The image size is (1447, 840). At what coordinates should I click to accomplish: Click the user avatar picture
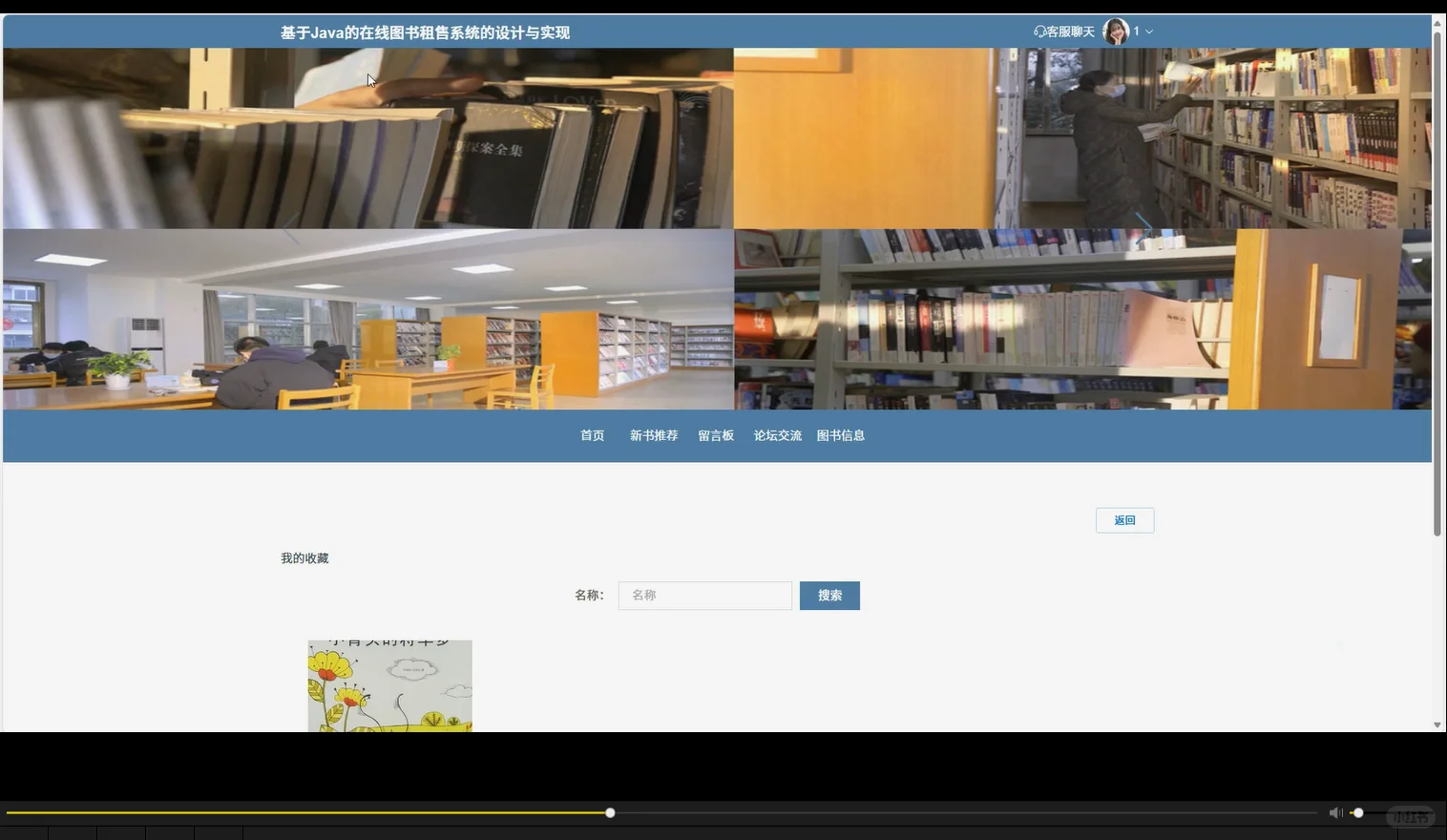coord(1116,31)
